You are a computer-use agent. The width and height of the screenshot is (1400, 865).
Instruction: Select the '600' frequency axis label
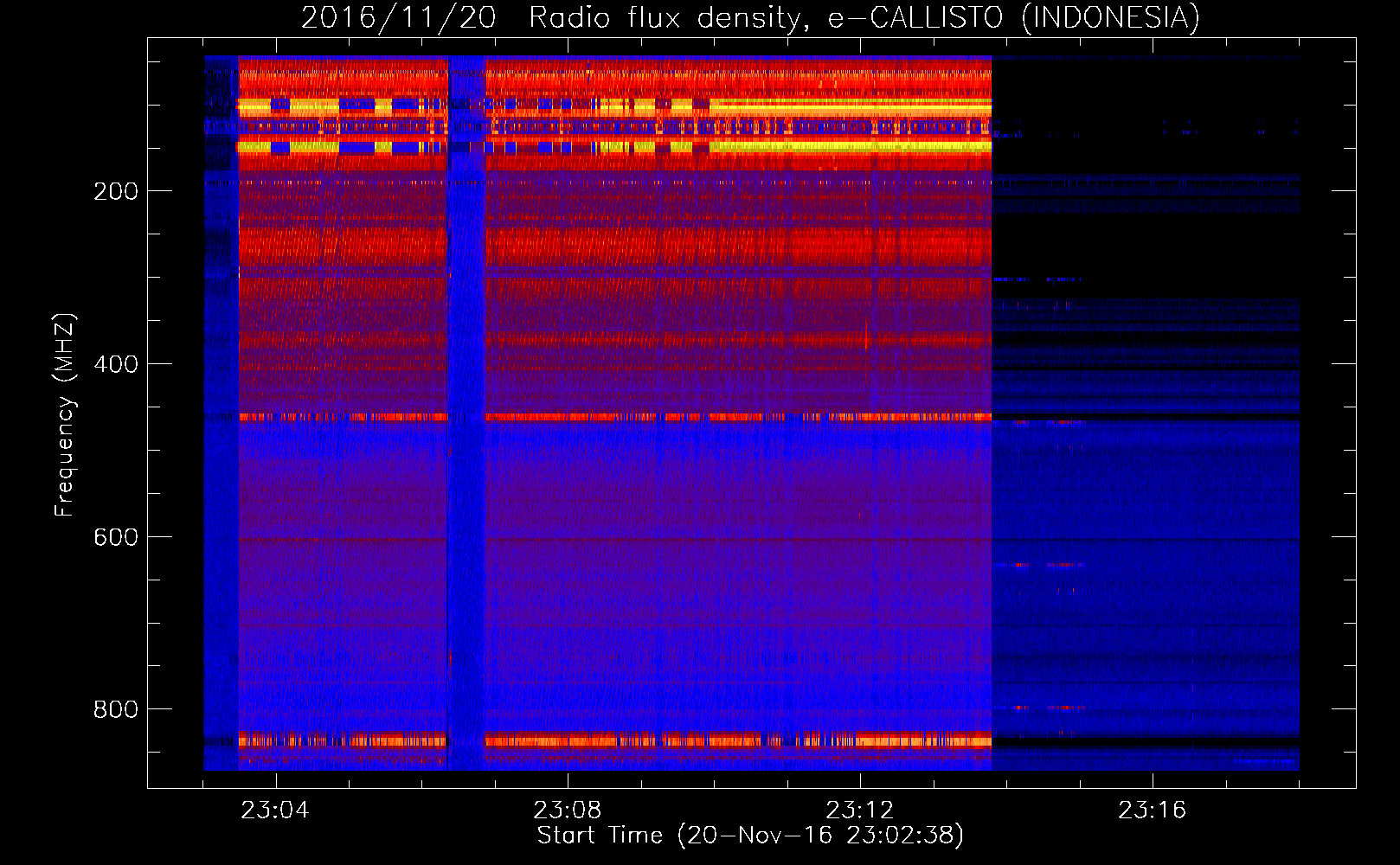click(x=116, y=537)
